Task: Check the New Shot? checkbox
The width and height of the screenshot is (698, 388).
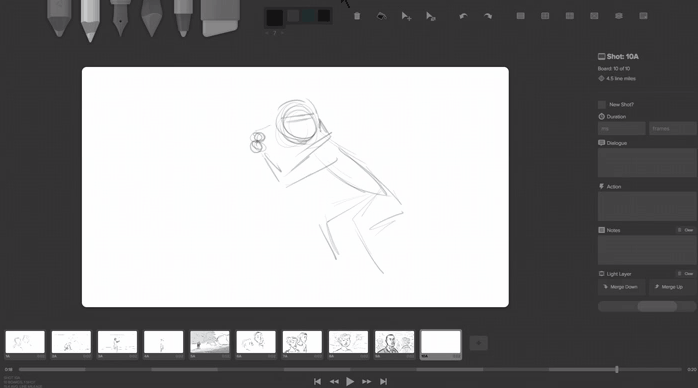Action: (x=602, y=105)
